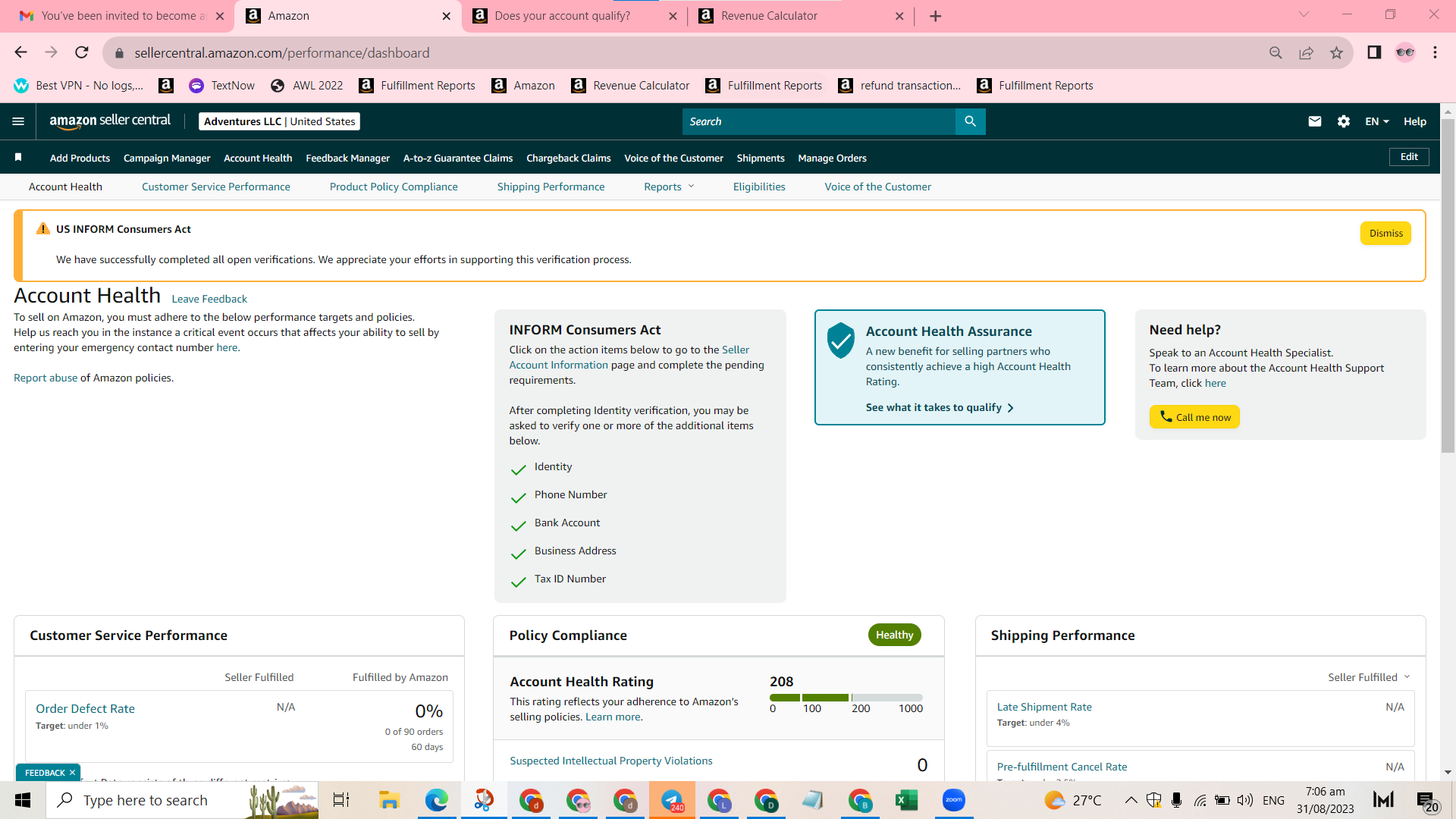1456x819 pixels.
Task: Open the Seller Central hamburger menu
Action: click(x=18, y=121)
